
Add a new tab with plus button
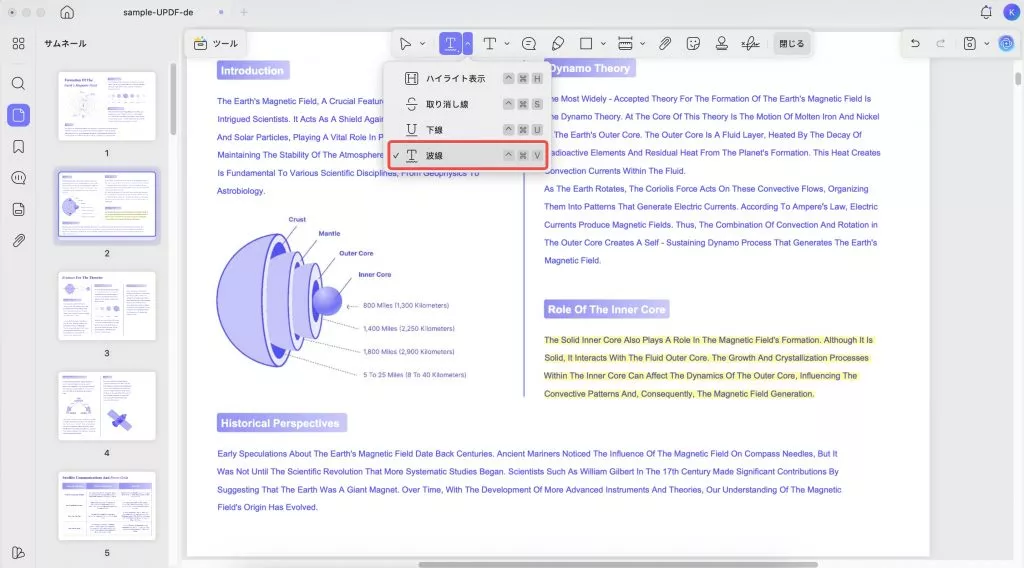(244, 12)
